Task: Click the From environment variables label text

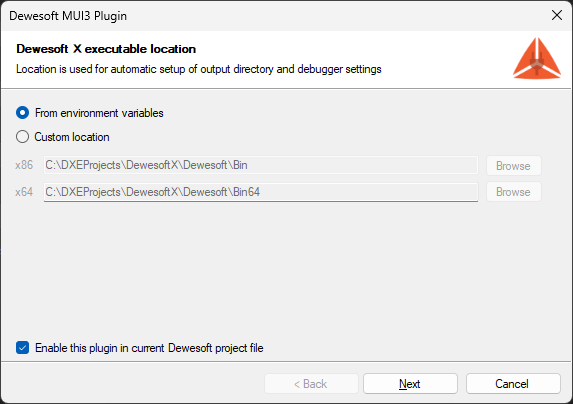Action: (x=99, y=113)
